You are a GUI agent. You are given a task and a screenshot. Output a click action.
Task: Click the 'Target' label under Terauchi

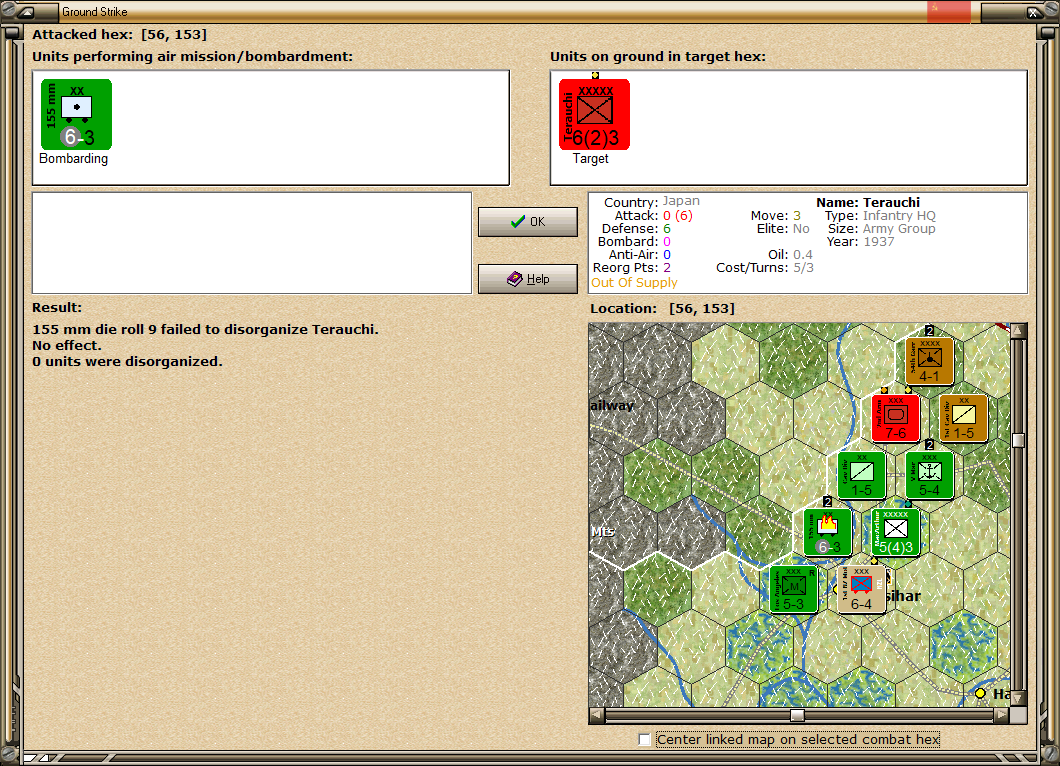[591, 158]
